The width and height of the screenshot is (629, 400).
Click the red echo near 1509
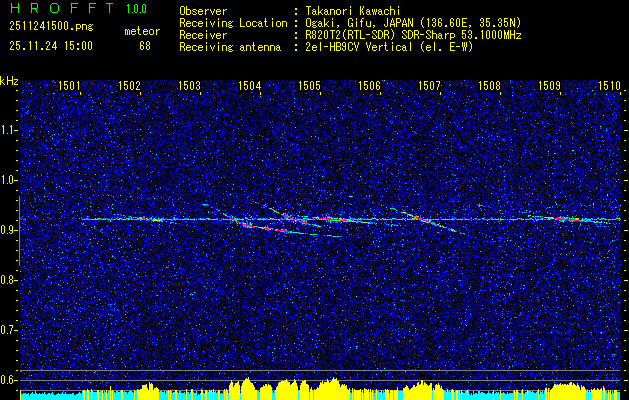[x=566, y=219]
